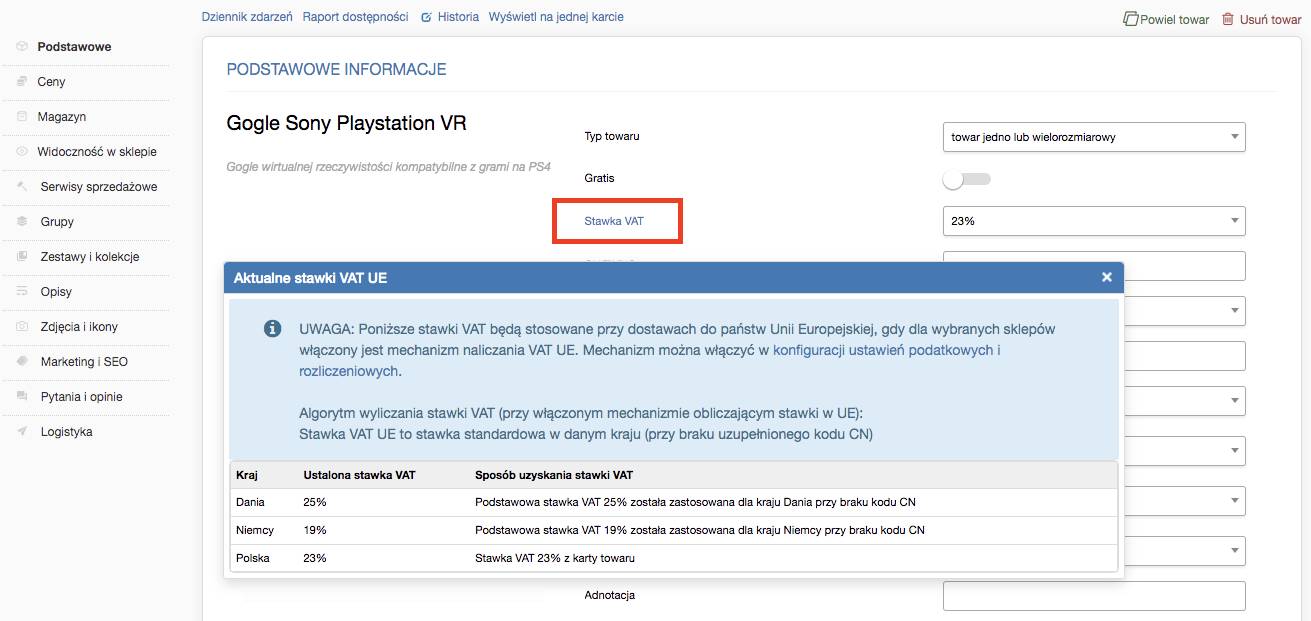Click the Sposób uzyskania stawki VAT header
The image size is (1311, 621).
(x=554, y=475)
